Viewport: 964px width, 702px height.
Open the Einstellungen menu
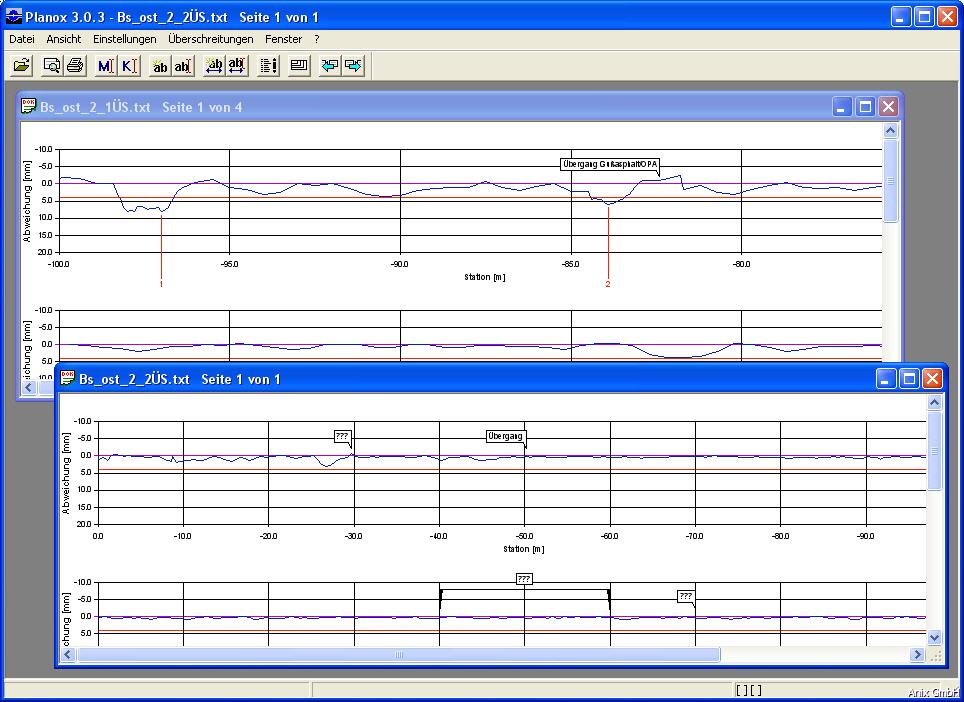coord(124,39)
